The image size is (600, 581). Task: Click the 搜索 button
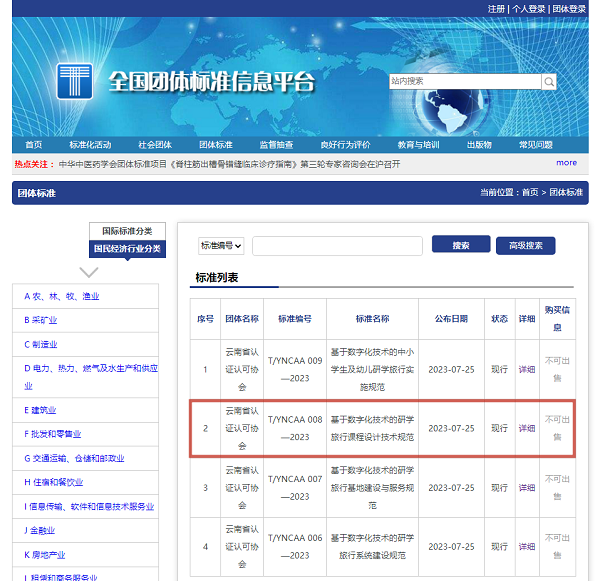pos(461,245)
